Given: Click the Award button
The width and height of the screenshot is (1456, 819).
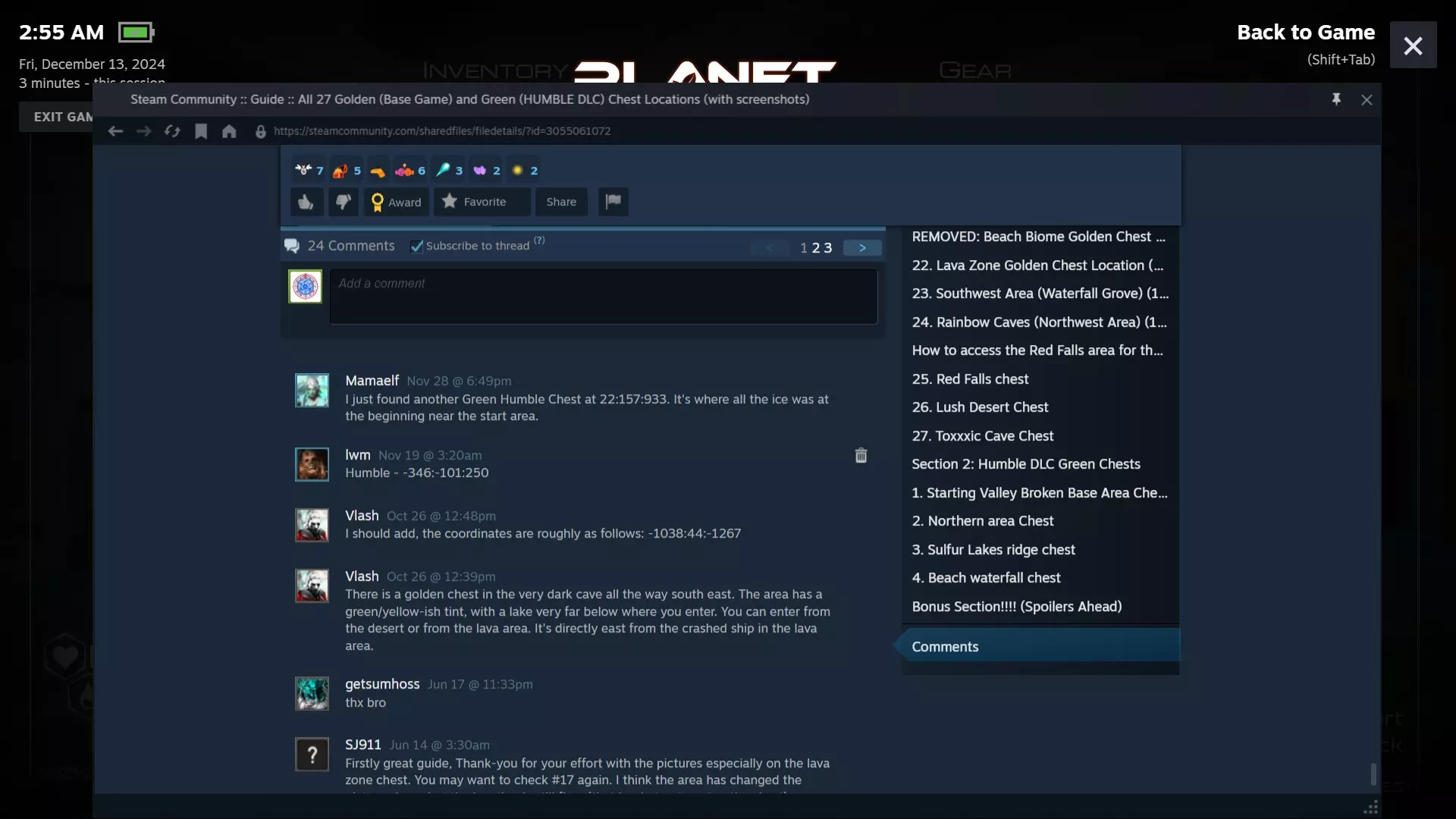Looking at the screenshot, I should pos(396,202).
